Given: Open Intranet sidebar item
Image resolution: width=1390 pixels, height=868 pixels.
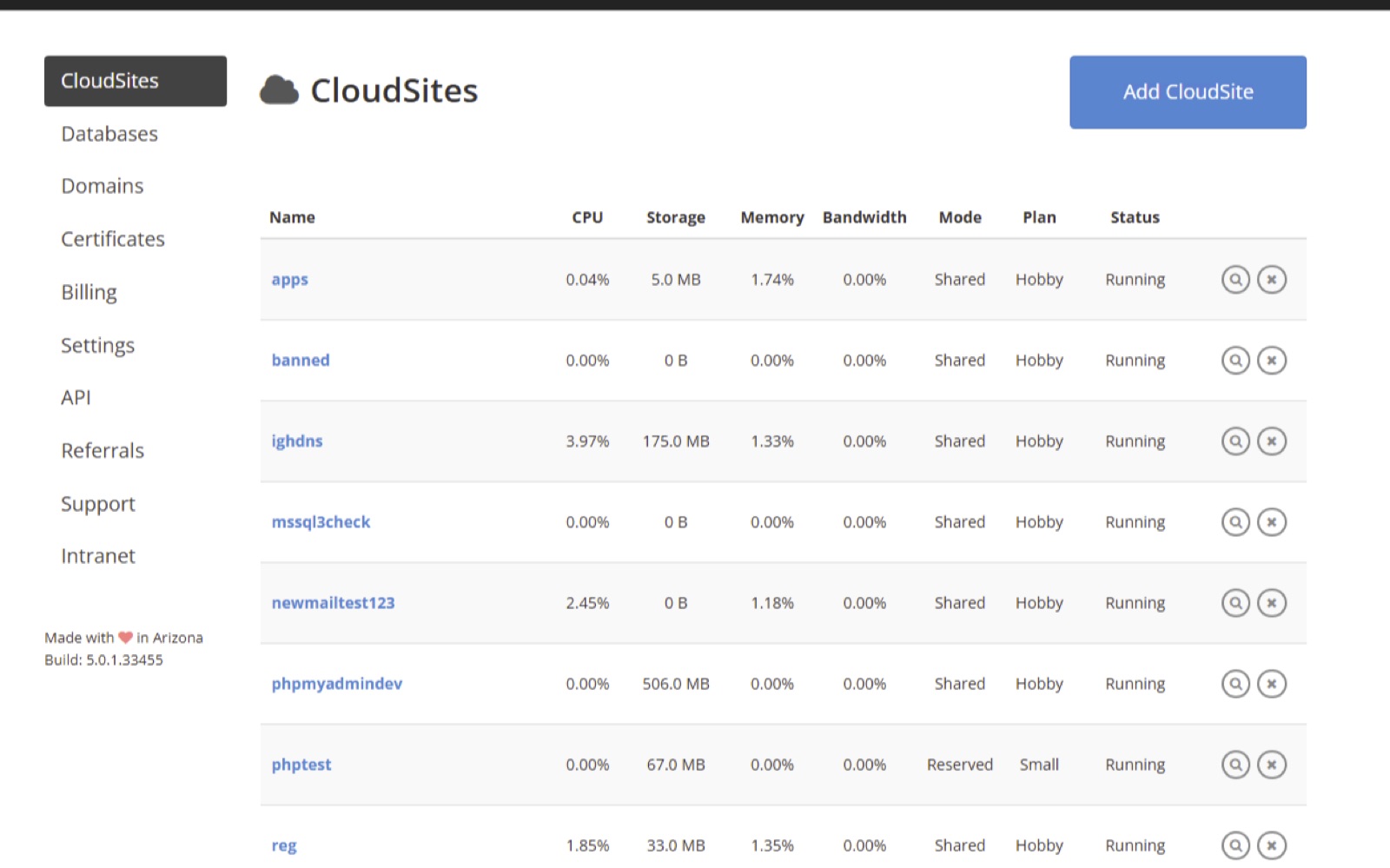Looking at the screenshot, I should coord(98,556).
